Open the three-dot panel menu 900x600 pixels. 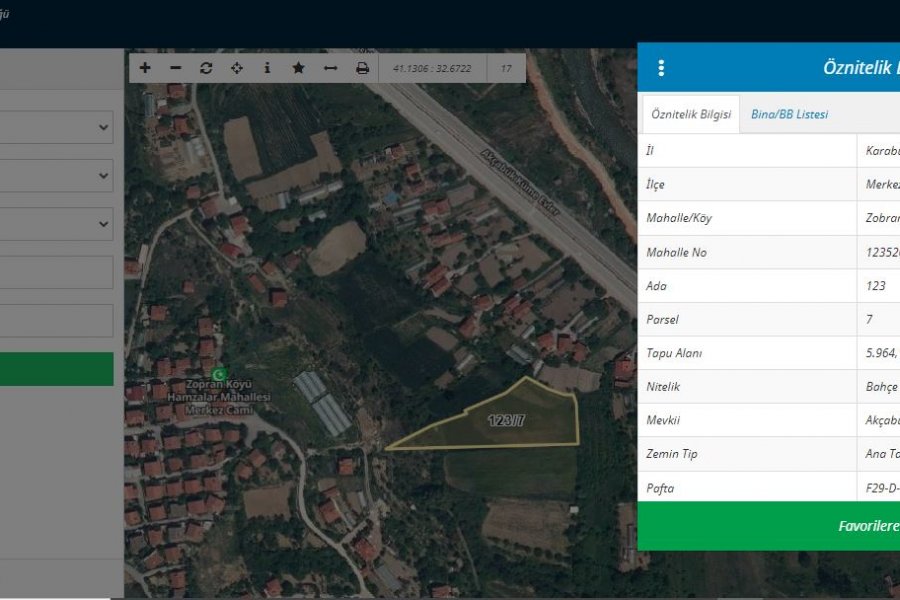click(661, 68)
